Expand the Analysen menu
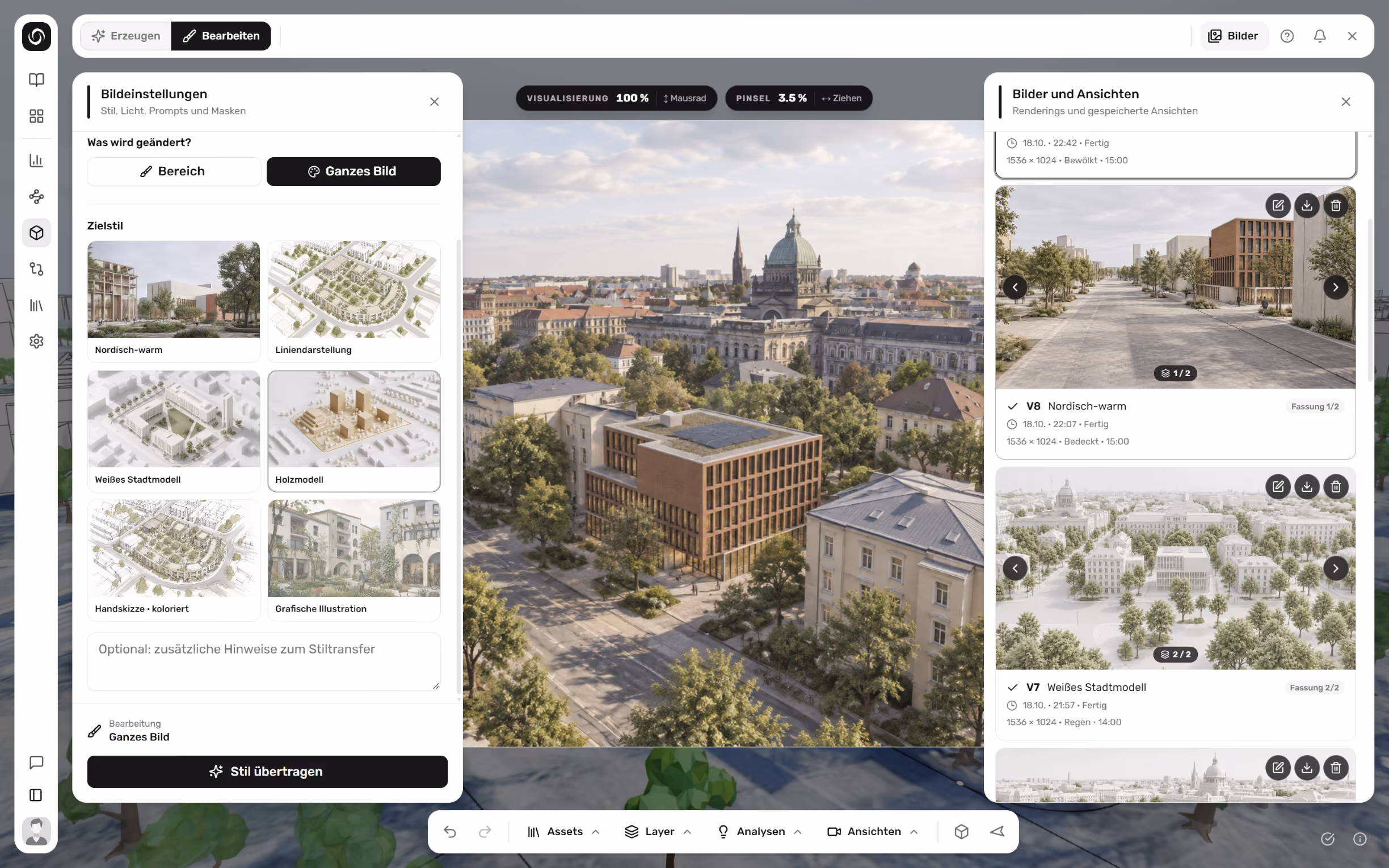This screenshot has width=1389, height=868. click(759, 831)
